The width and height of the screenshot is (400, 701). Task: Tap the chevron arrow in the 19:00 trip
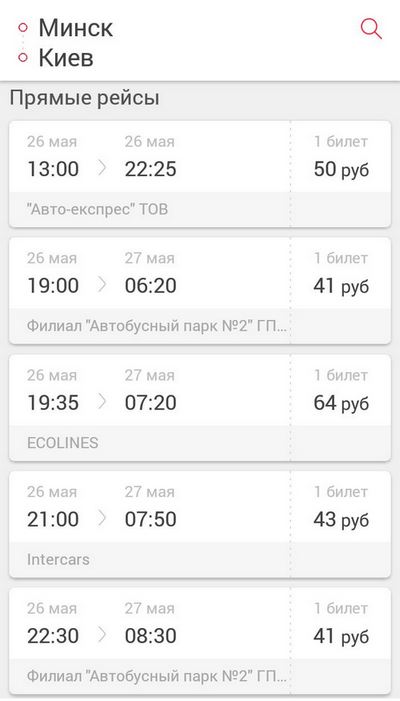pyautogui.click(x=102, y=285)
